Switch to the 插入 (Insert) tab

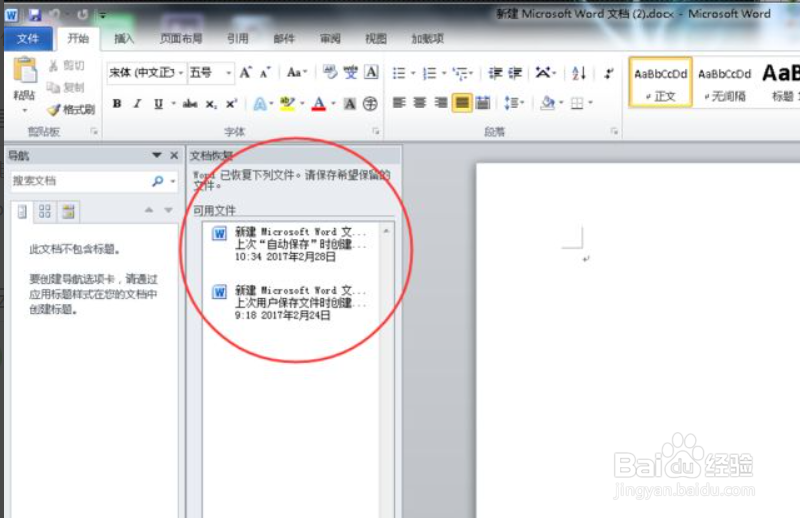tap(123, 39)
